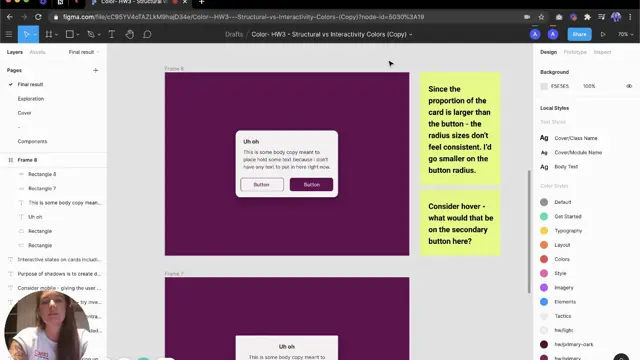The height and width of the screenshot is (360, 640).
Task: Select the Move tool
Action: [27, 34]
